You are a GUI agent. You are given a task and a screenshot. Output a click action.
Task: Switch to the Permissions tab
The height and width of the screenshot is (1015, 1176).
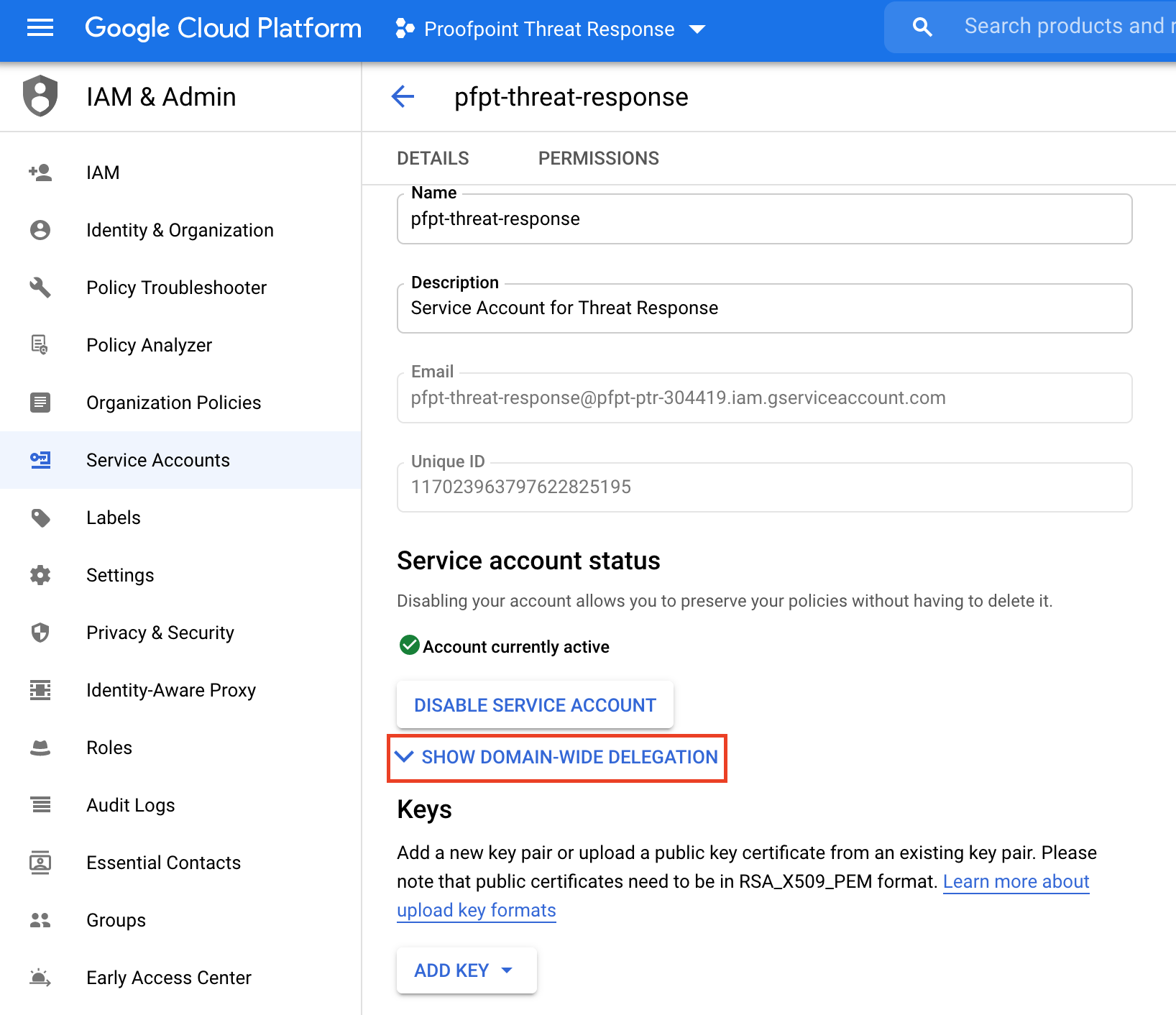(598, 158)
